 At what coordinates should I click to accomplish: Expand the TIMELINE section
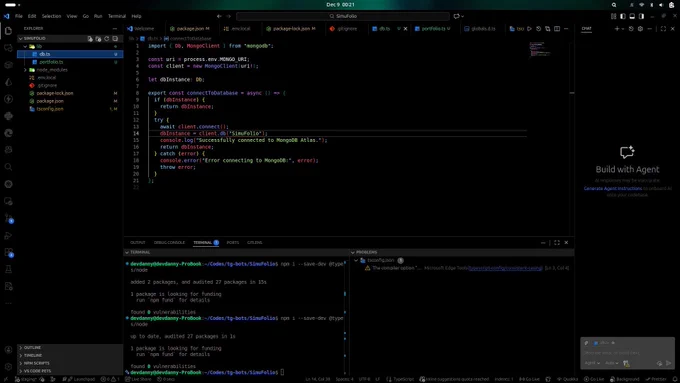coord(70,355)
